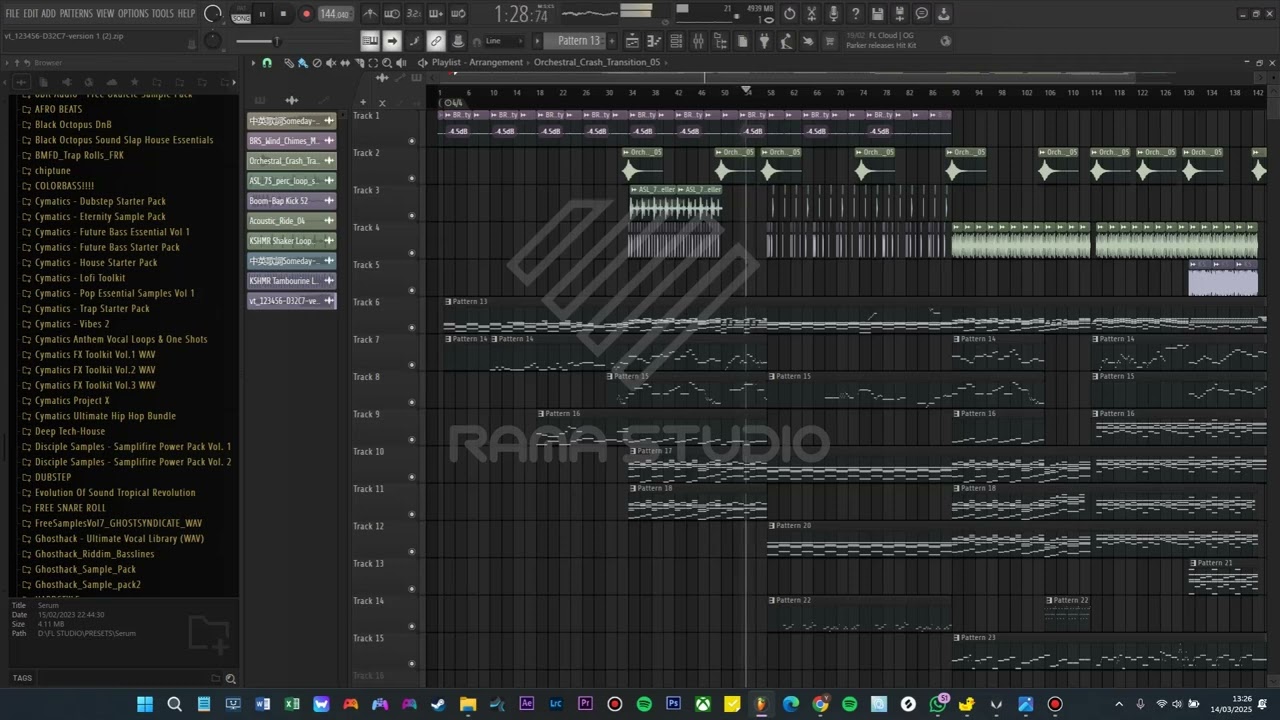
Task: Open the FILE menu
Action: (12, 13)
